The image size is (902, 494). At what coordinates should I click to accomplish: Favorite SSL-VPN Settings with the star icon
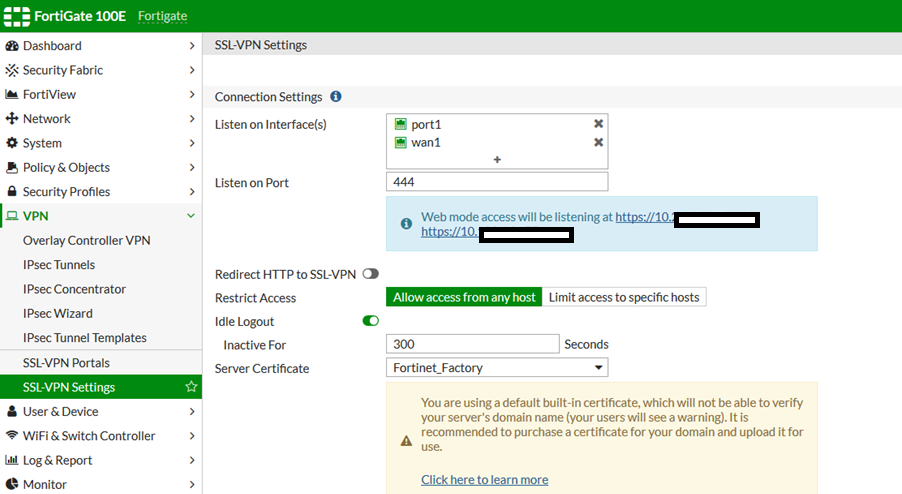pos(191,387)
